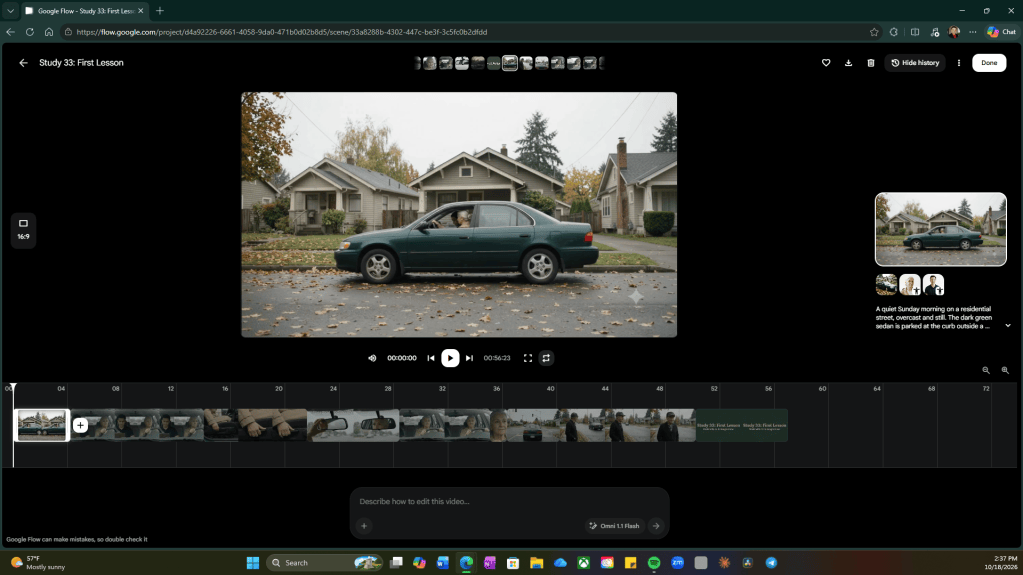Play the video

click(450, 358)
